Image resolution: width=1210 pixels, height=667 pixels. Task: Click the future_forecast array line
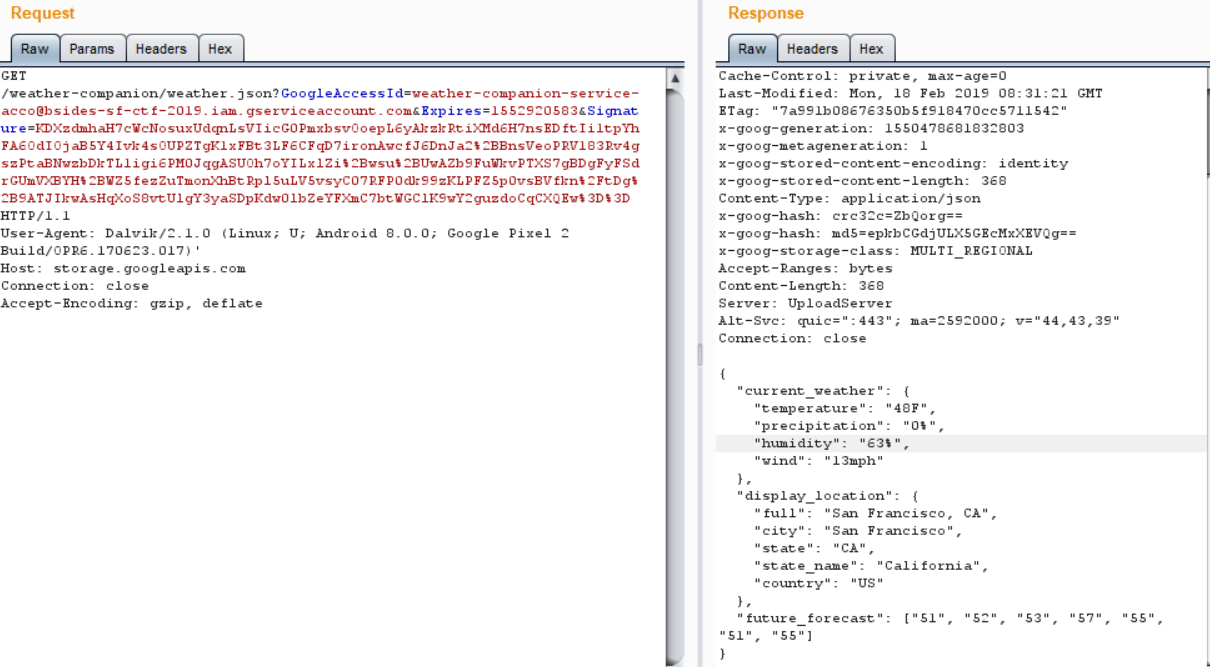click(940, 618)
